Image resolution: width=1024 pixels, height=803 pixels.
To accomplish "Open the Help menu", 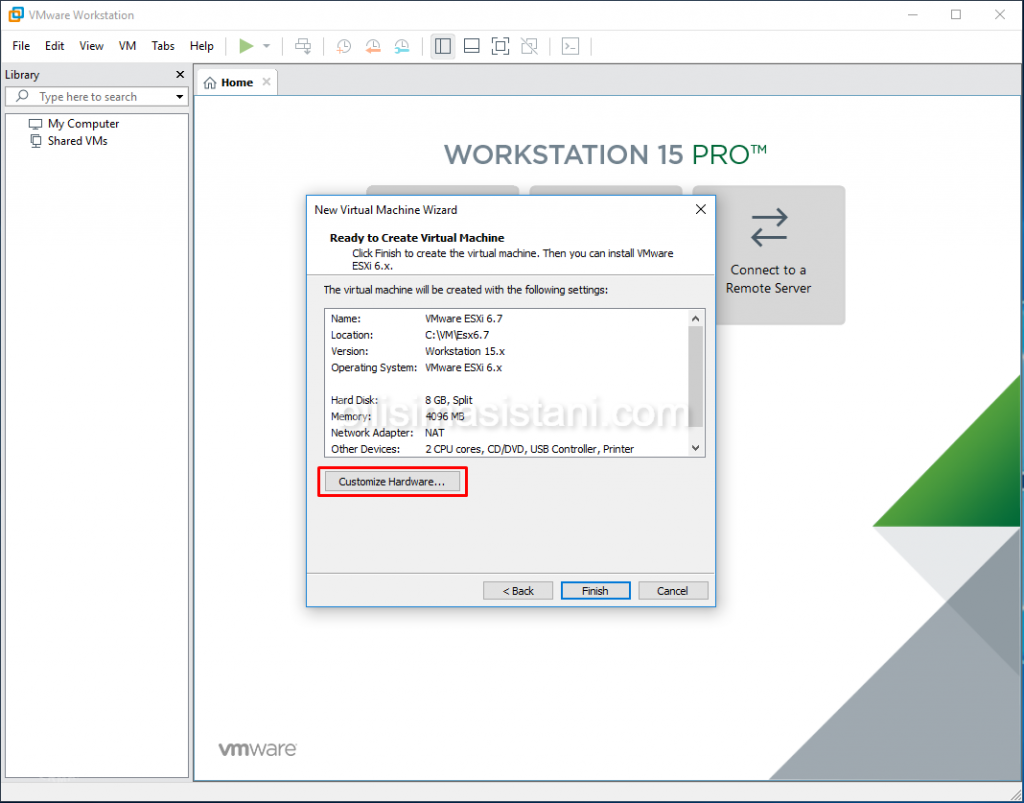I will tap(202, 46).
